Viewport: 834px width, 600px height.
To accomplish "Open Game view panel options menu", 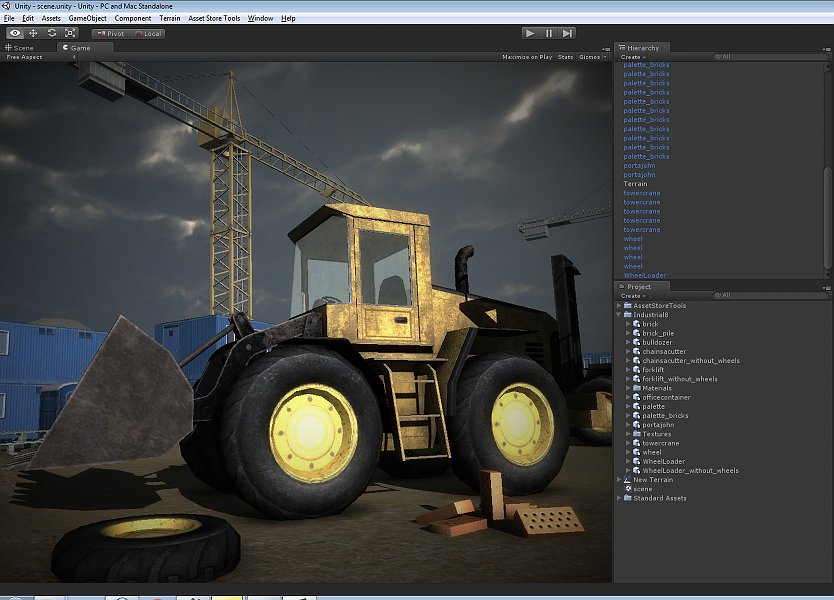I will 606,49.
